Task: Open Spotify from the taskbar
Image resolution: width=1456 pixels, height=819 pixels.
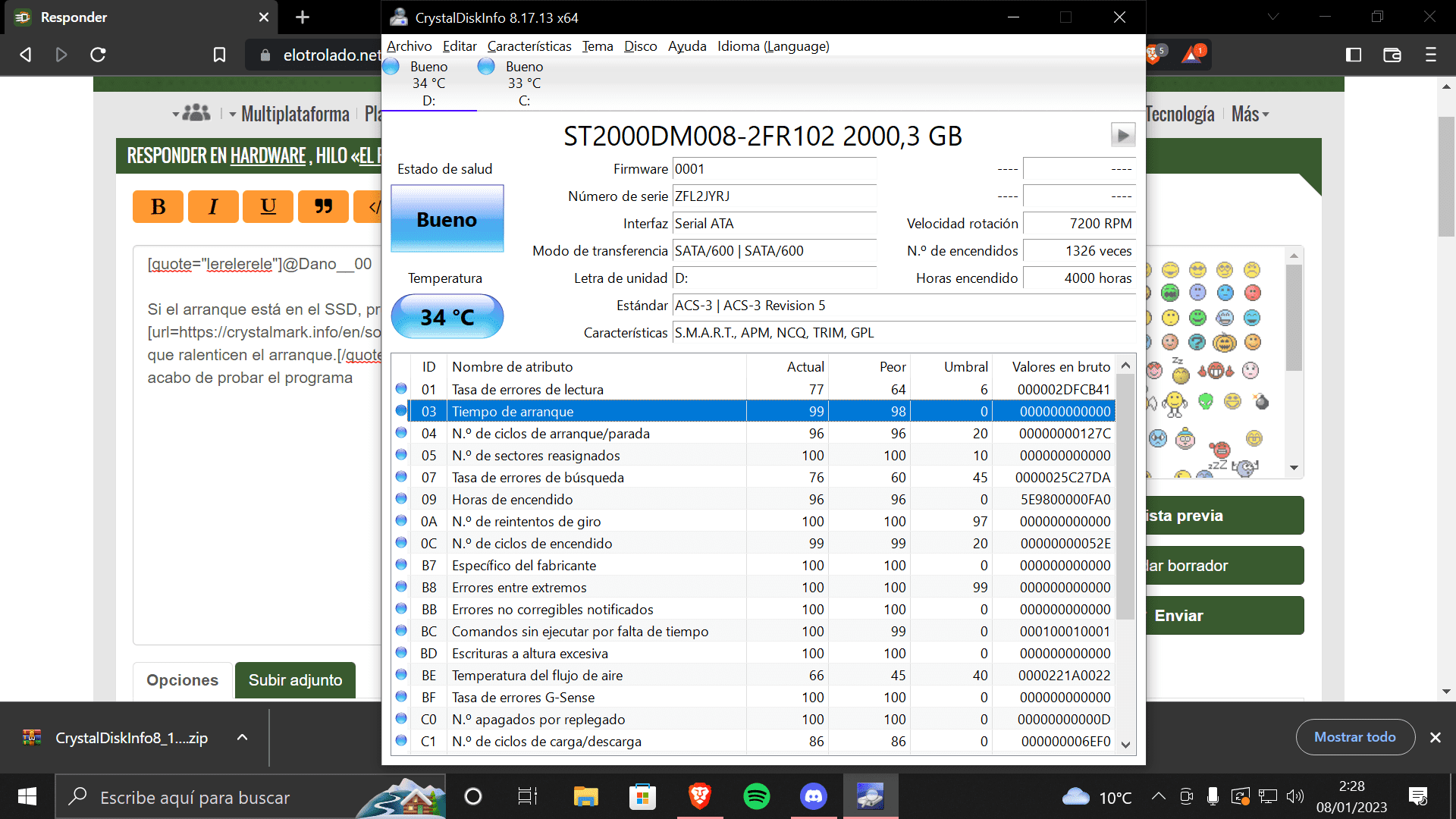Action: coord(756,796)
